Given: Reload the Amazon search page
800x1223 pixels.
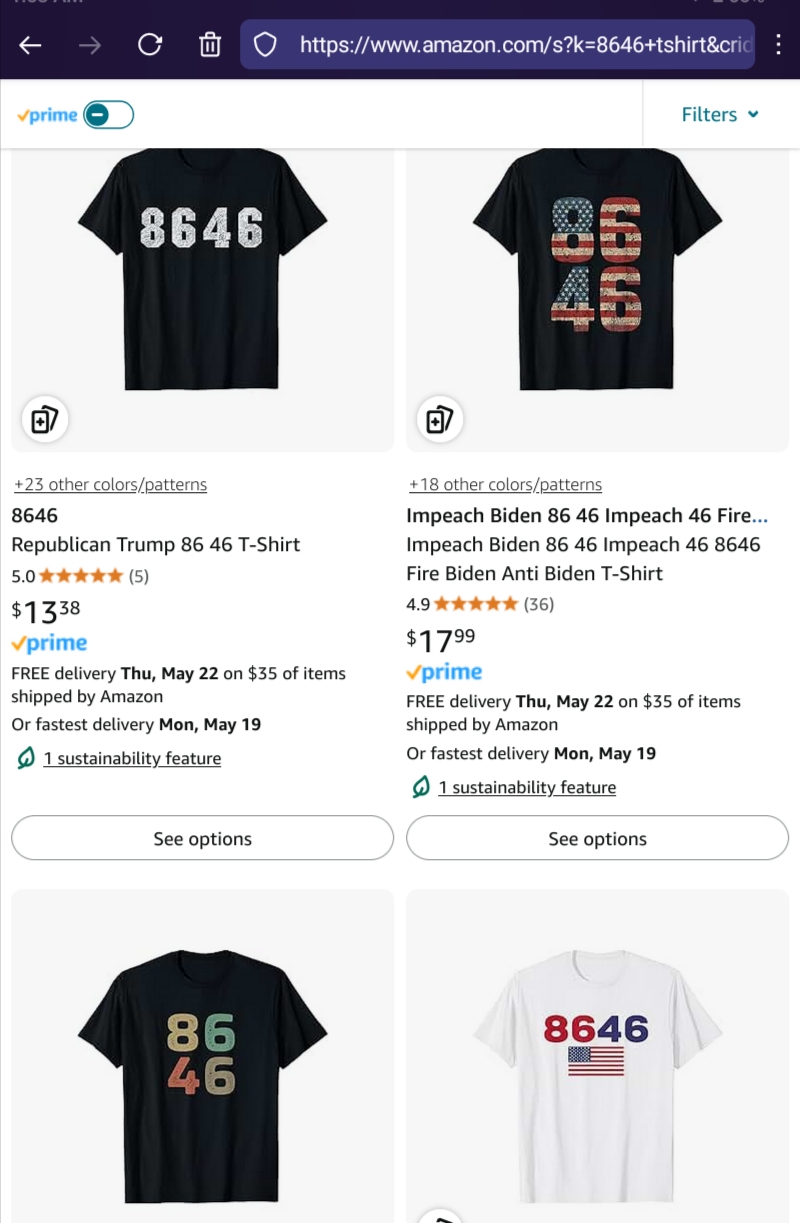Looking at the screenshot, I should (150, 45).
